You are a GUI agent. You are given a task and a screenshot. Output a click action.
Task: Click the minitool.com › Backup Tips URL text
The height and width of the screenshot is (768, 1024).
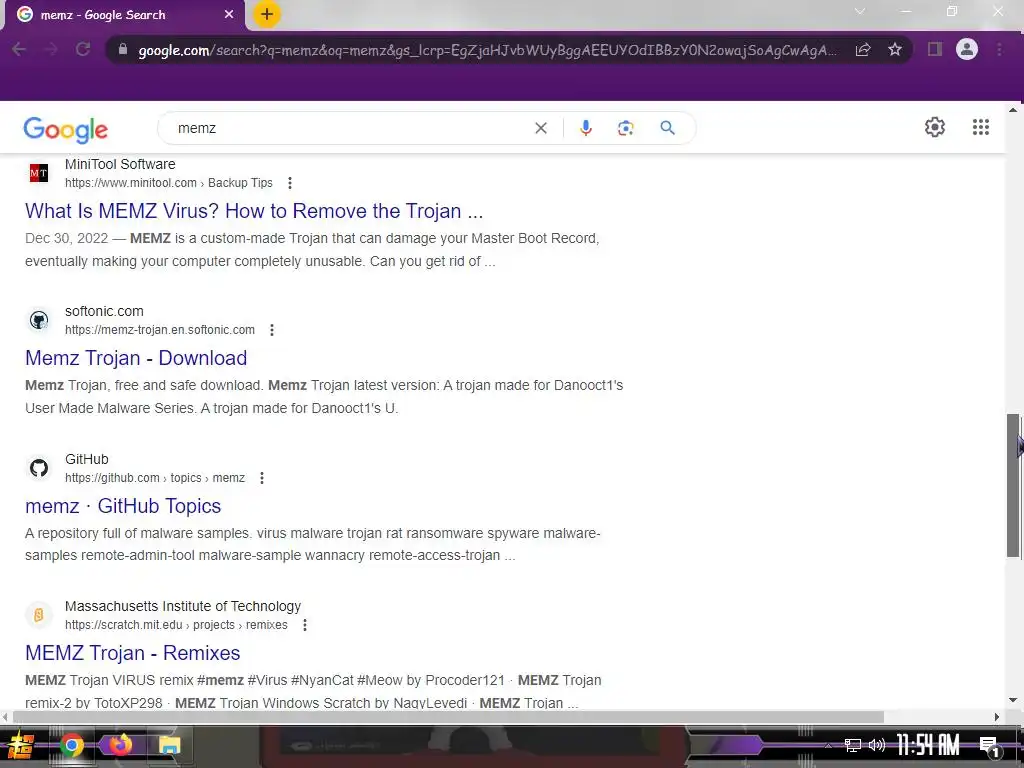coord(168,184)
